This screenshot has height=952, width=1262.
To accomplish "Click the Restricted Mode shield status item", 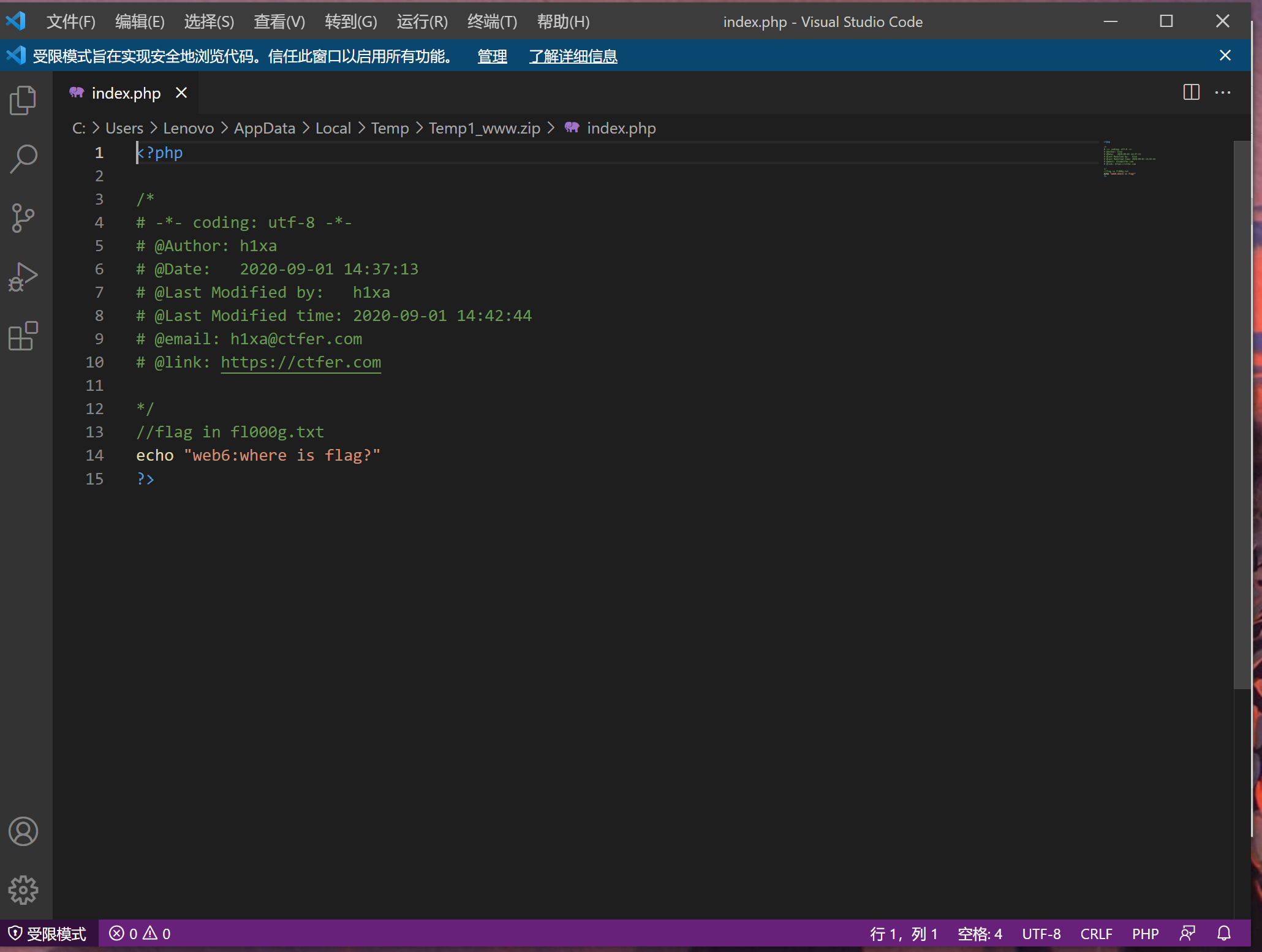I will [48, 934].
